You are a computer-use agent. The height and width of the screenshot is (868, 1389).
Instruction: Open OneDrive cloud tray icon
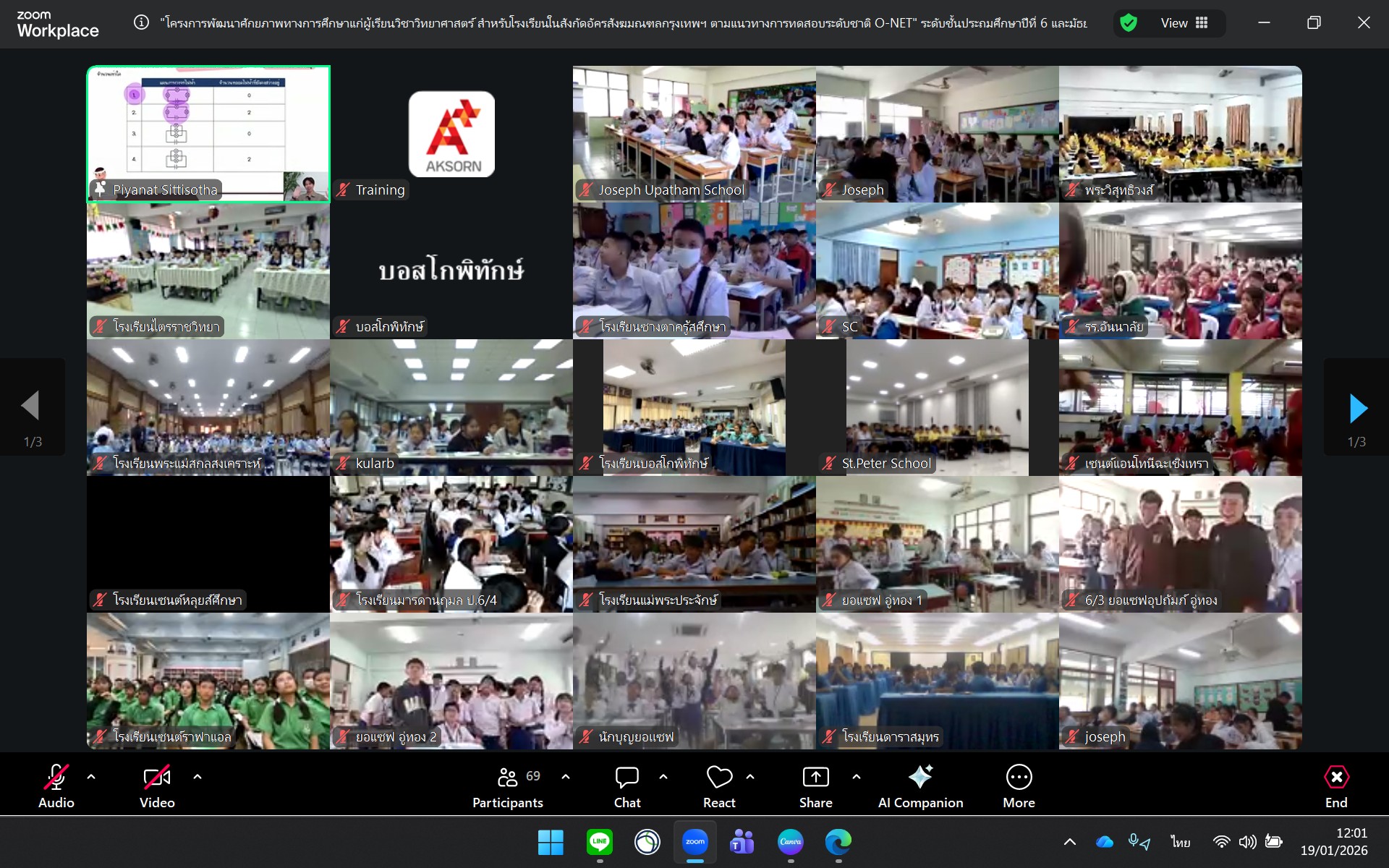coord(1105,842)
